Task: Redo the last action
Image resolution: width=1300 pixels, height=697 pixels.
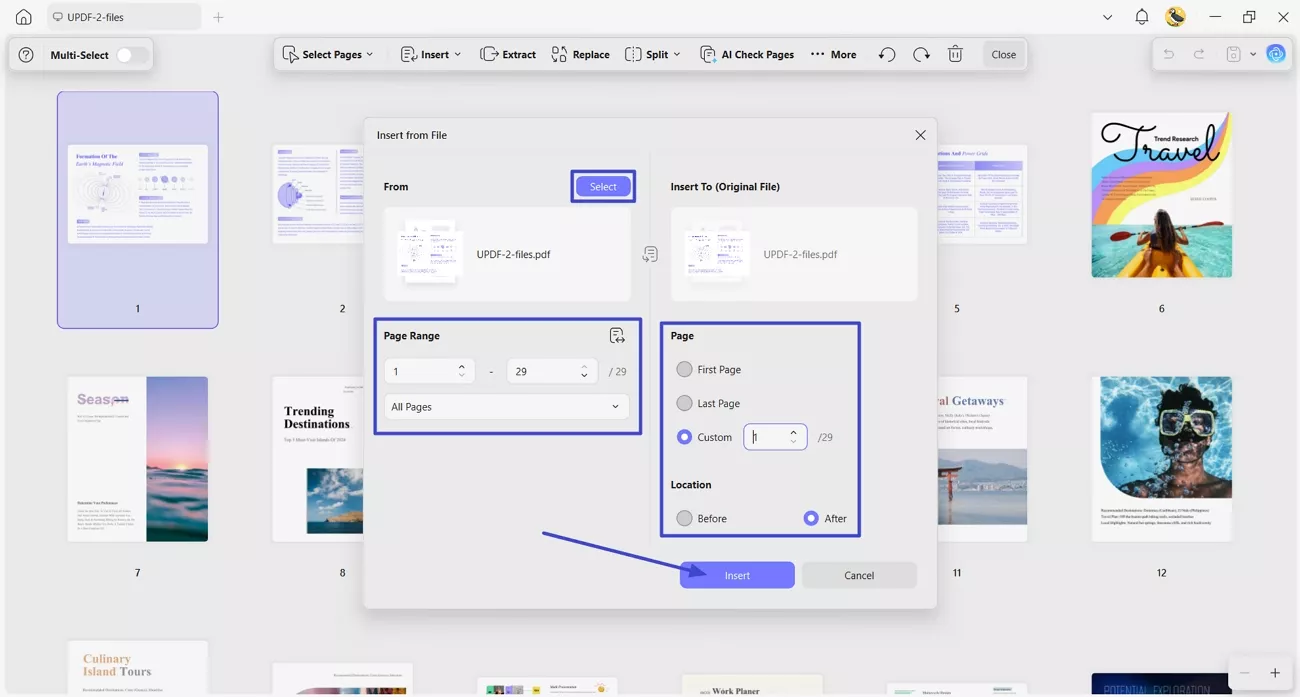Action: pos(921,54)
